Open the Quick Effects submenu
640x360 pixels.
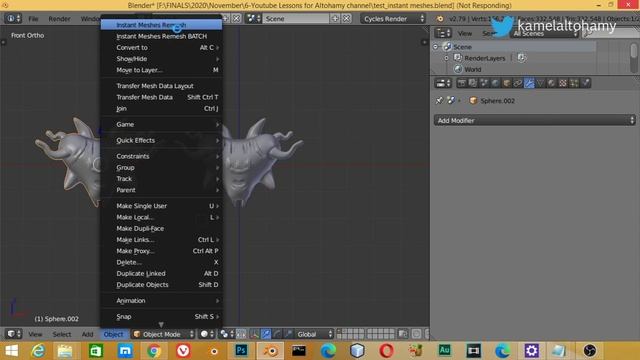162,140
